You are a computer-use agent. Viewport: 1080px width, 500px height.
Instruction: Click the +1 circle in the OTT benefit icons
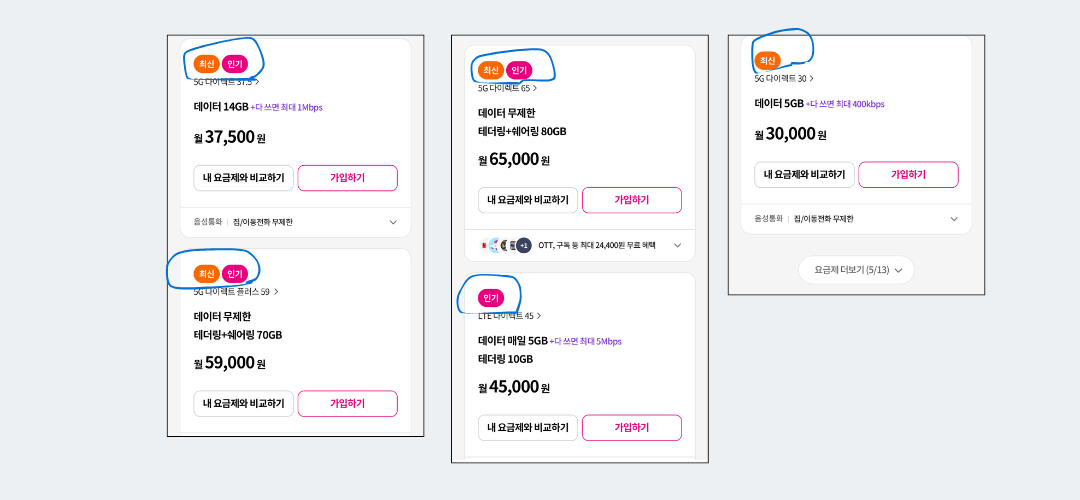(524, 245)
